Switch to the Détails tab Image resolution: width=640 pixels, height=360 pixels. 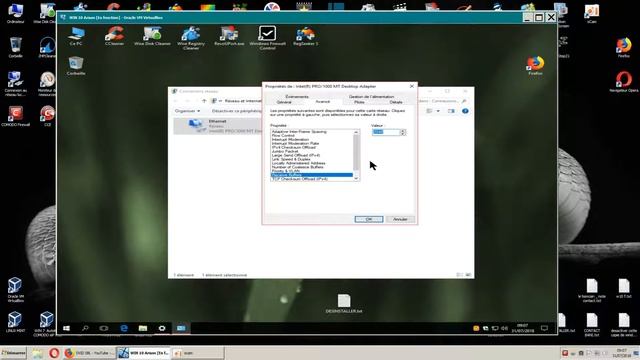coord(396,102)
